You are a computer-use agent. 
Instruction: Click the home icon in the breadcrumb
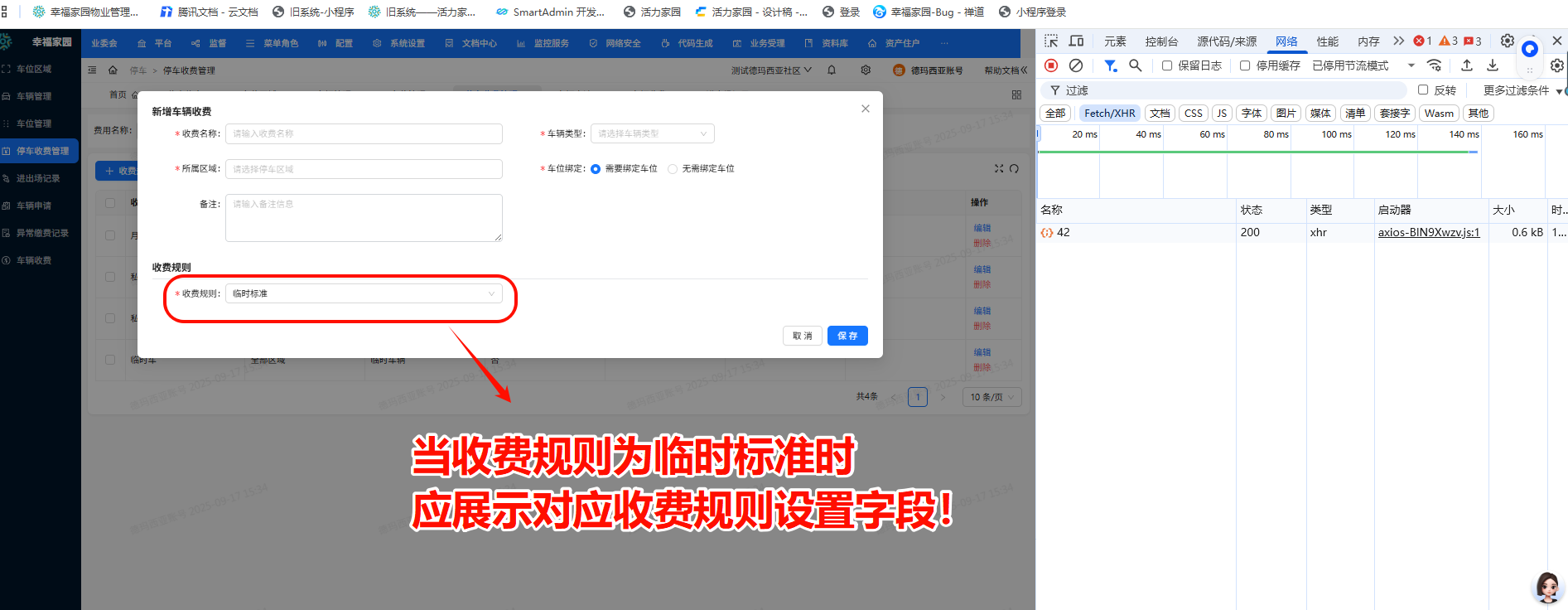point(113,70)
